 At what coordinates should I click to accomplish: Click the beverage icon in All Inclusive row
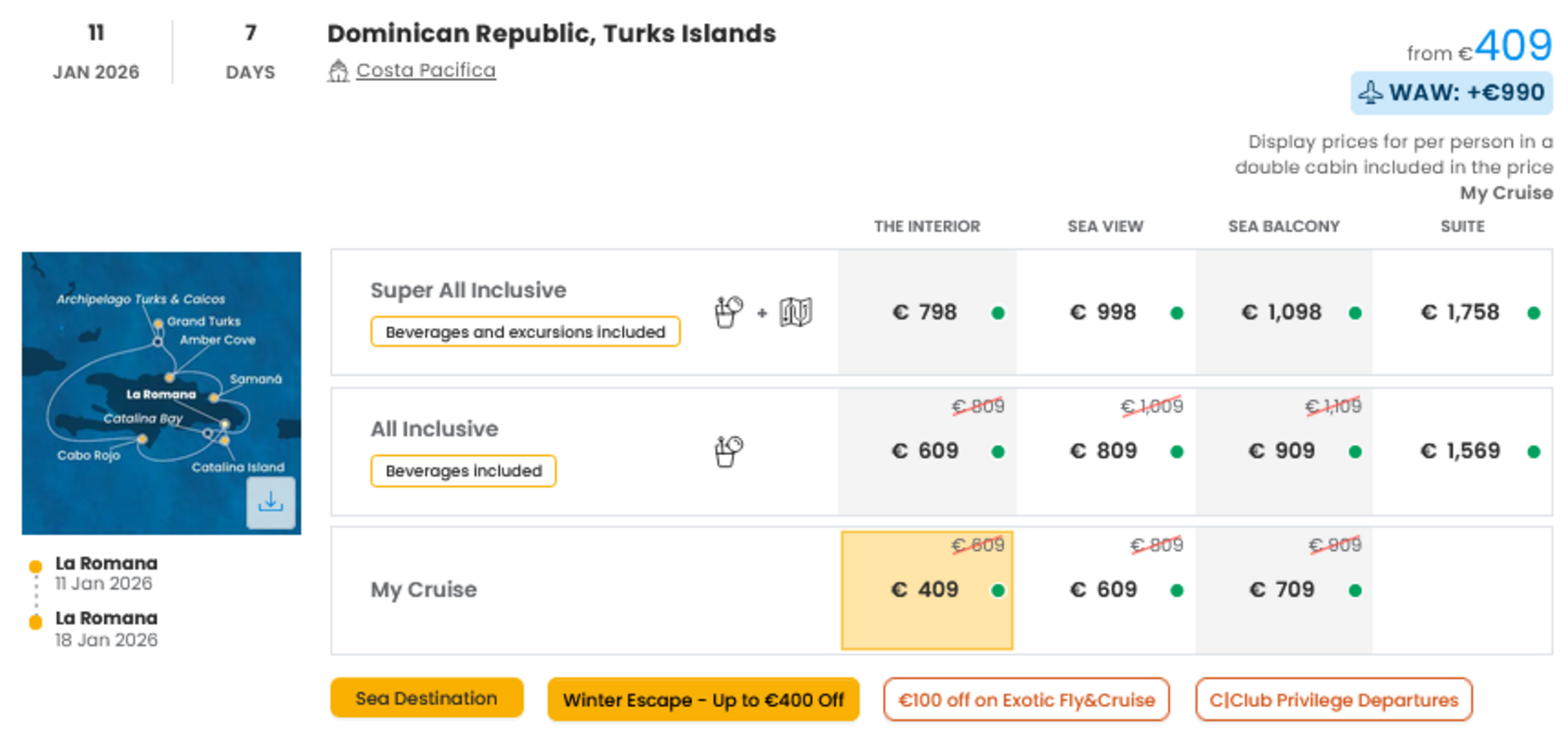(x=728, y=451)
